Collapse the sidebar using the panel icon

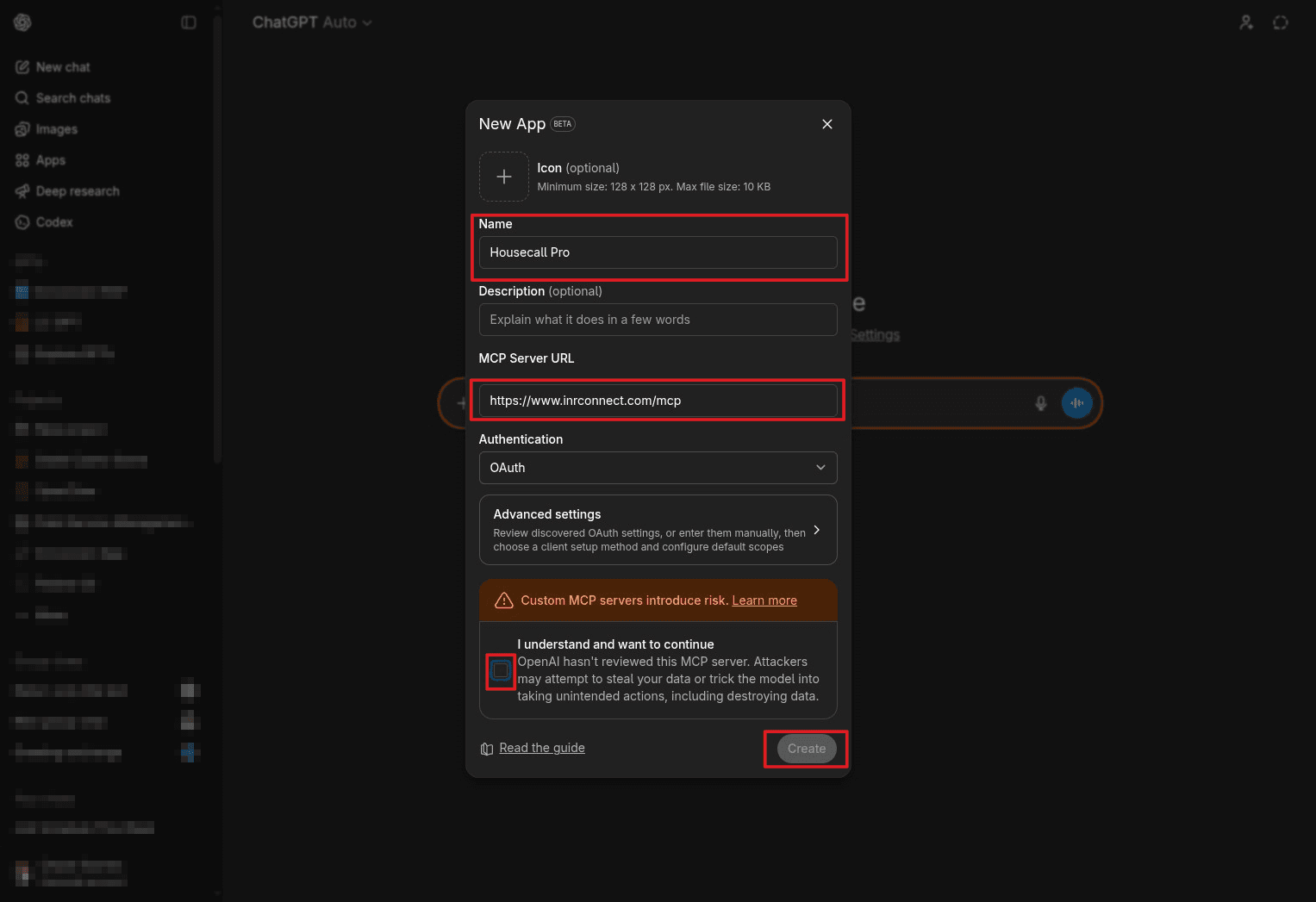[189, 22]
